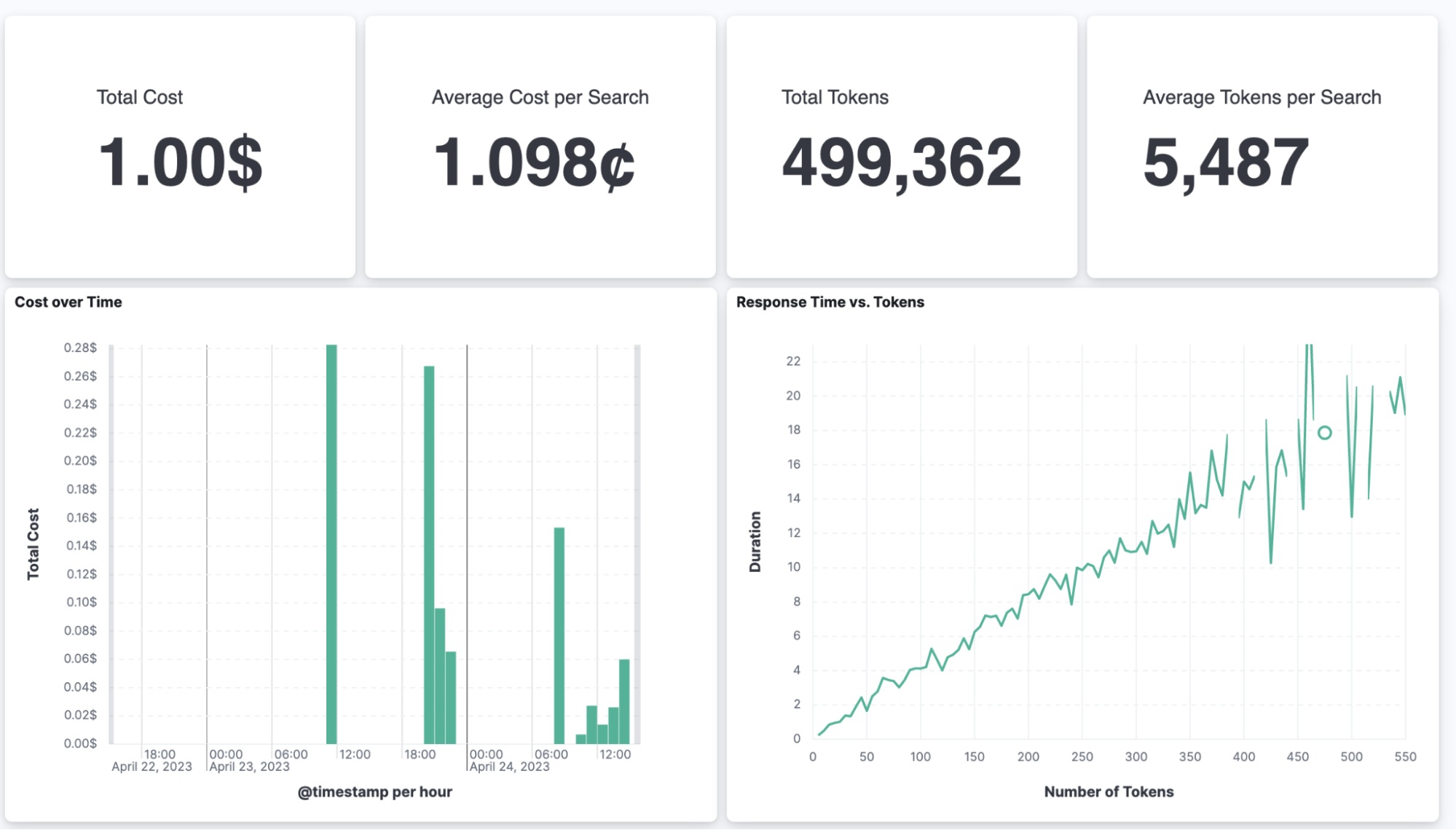Click the Total Cost metric panel

[x=178, y=142]
